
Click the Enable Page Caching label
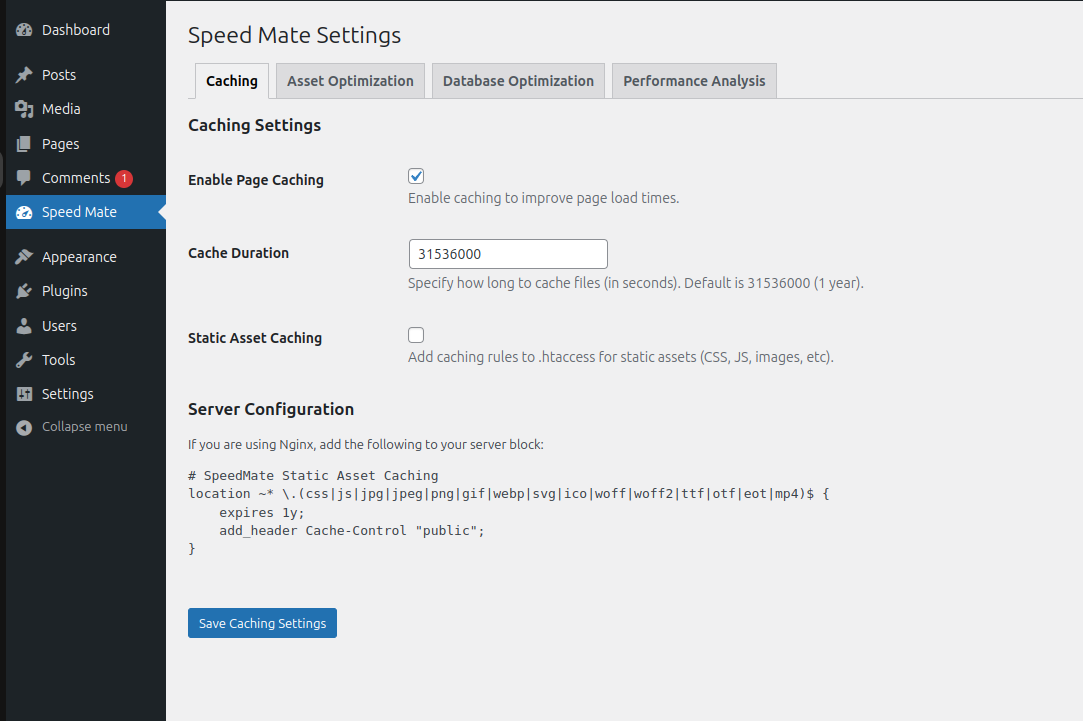pyautogui.click(x=256, y=180)
